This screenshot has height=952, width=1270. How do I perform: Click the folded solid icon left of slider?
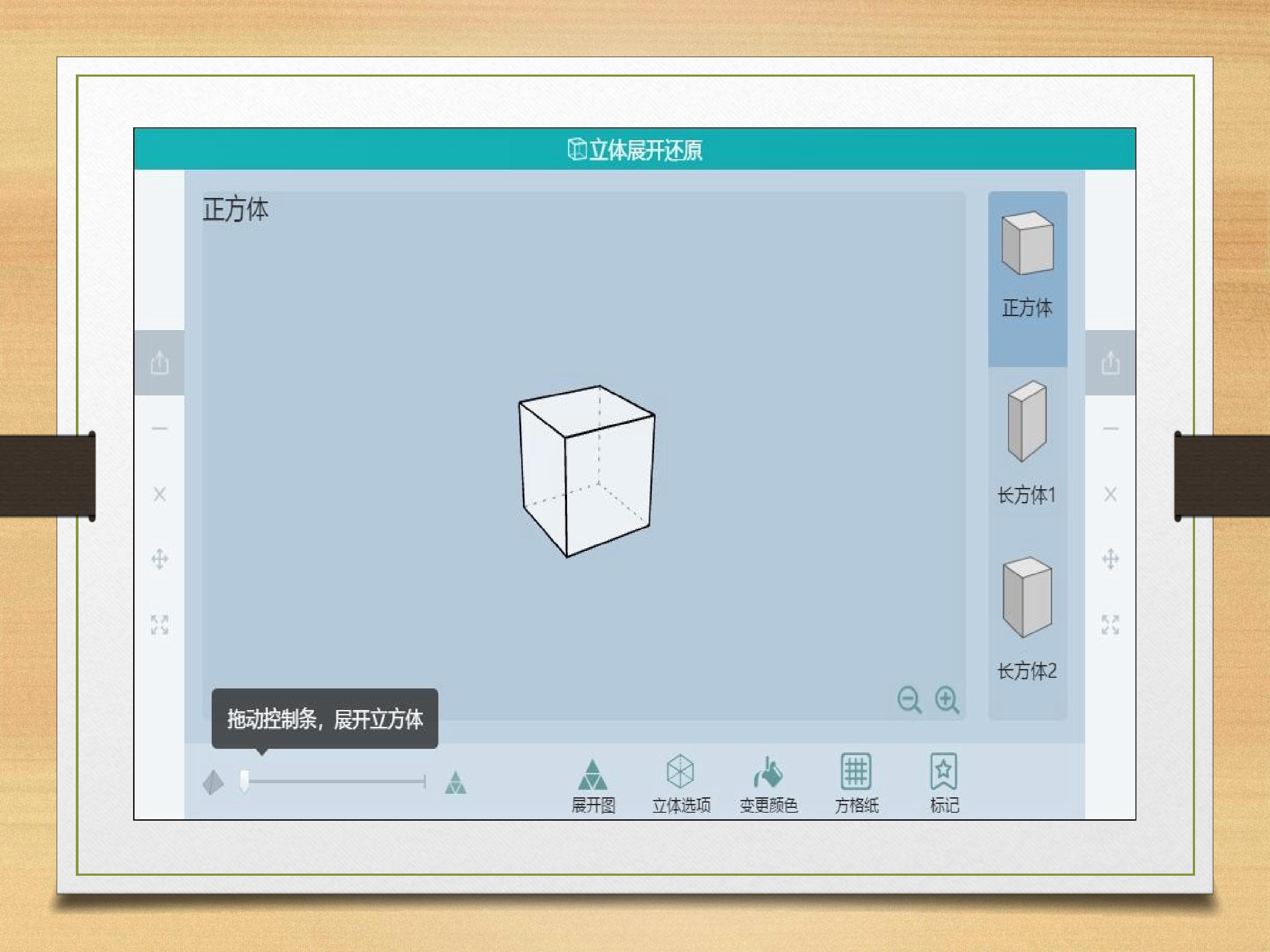[213, 782]
